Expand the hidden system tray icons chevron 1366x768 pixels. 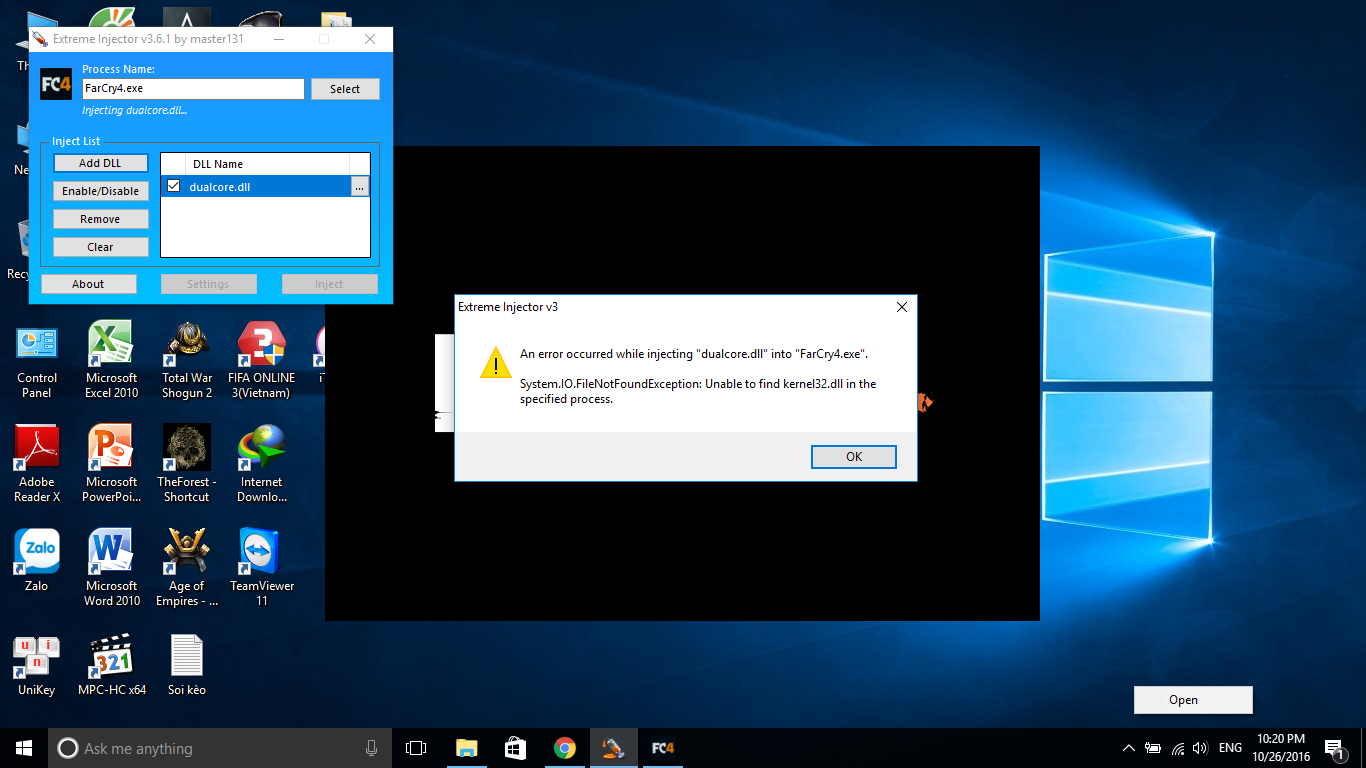[1129, 748]
